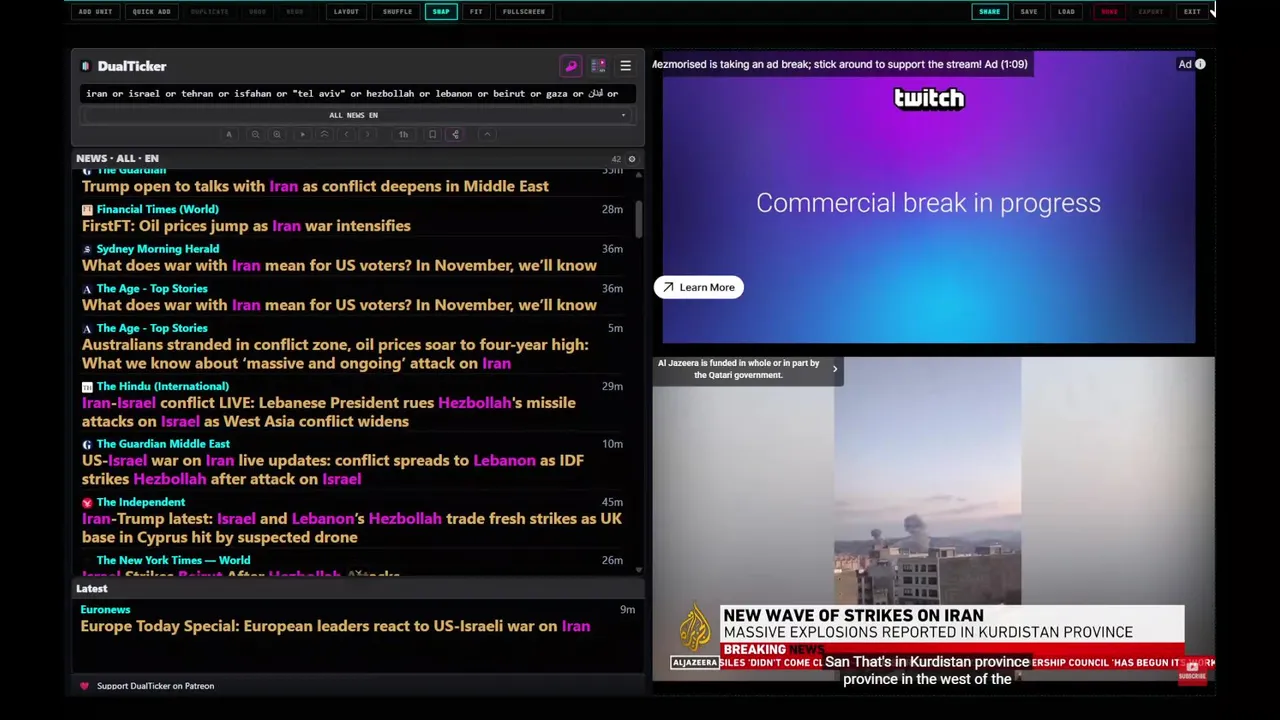Click the Layout toolbar button
Screen dimensions: 1280x720
[346, 12]
